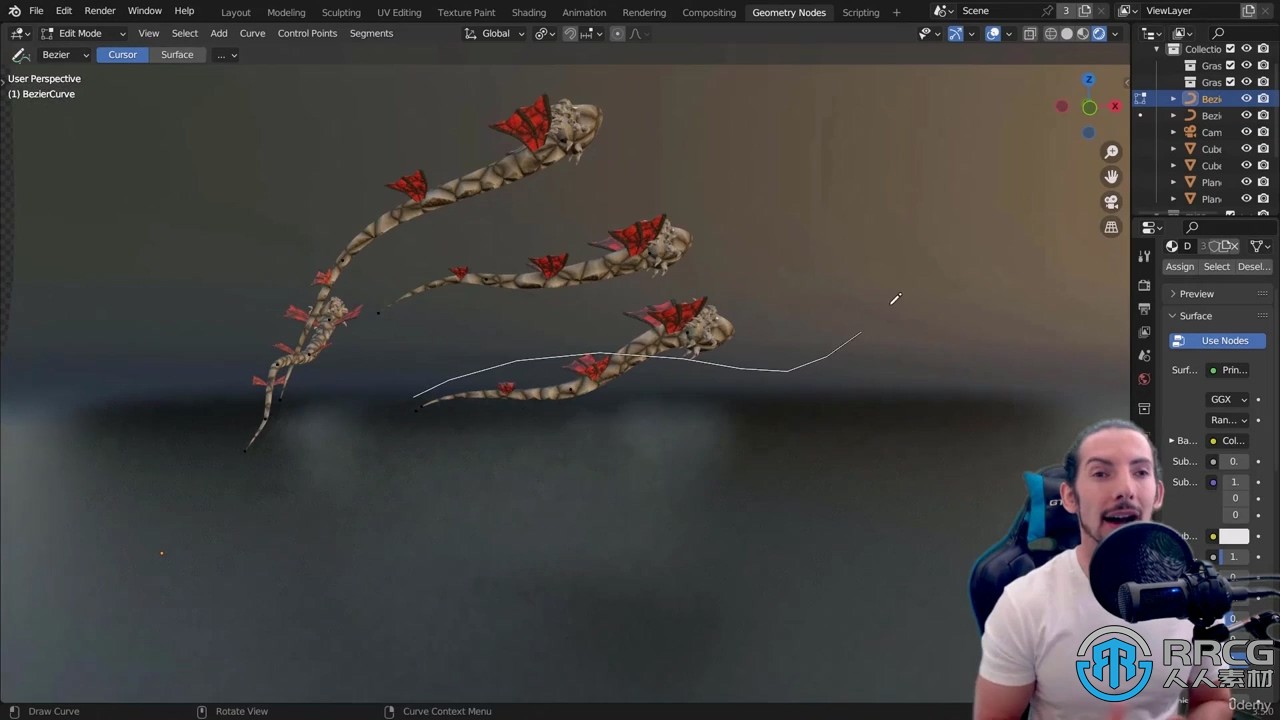Select the Draw tool icon
Viewport: 1280px width, 720px height.
[x=20, y=55]
